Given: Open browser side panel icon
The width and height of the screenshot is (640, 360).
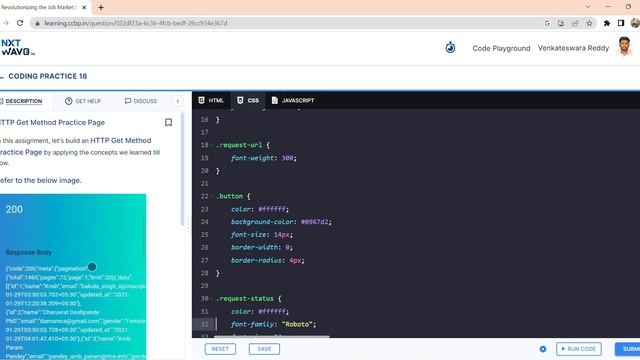Looking at the screenshot, I should click(621, 23).
